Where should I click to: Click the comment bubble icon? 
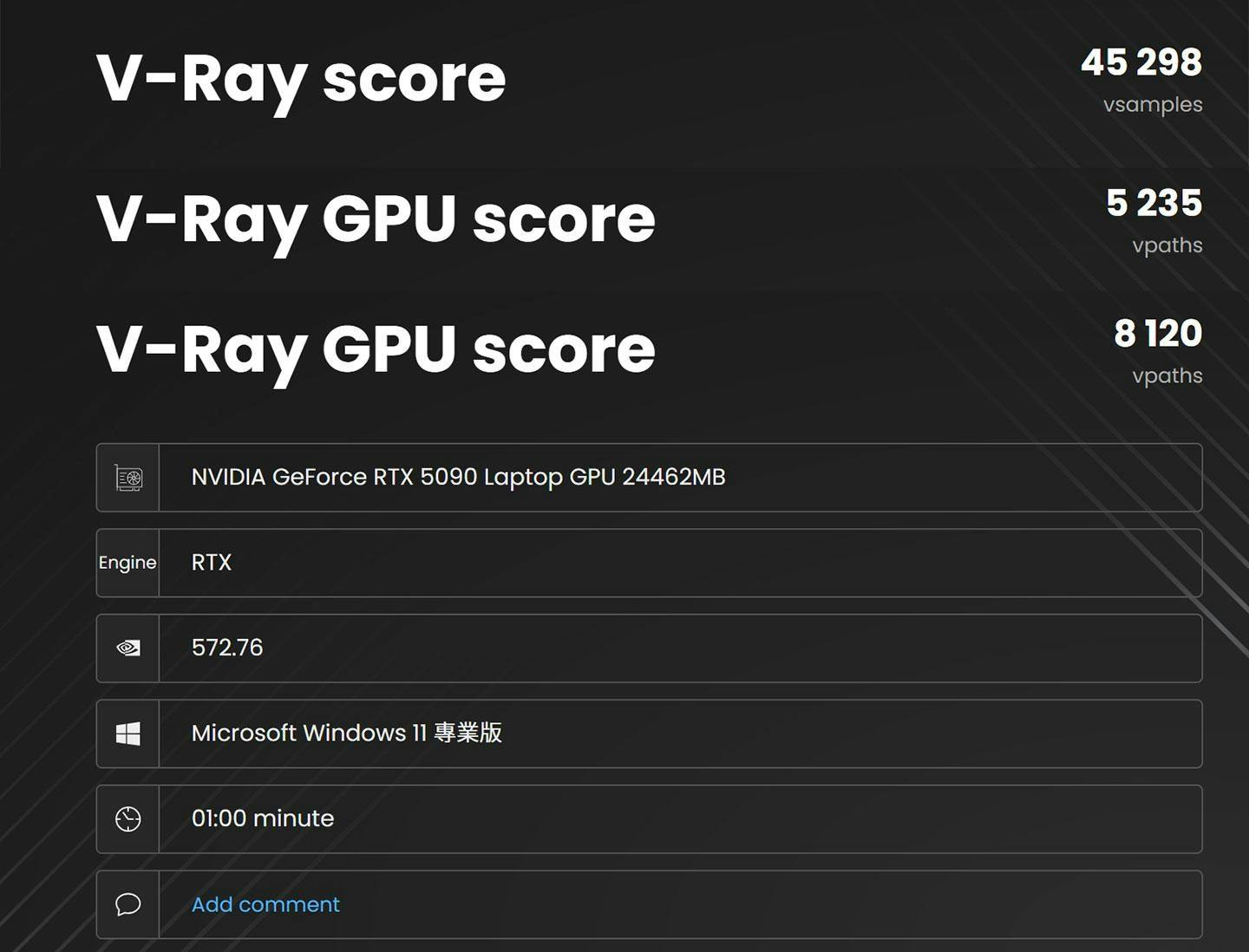click(128, 904)
